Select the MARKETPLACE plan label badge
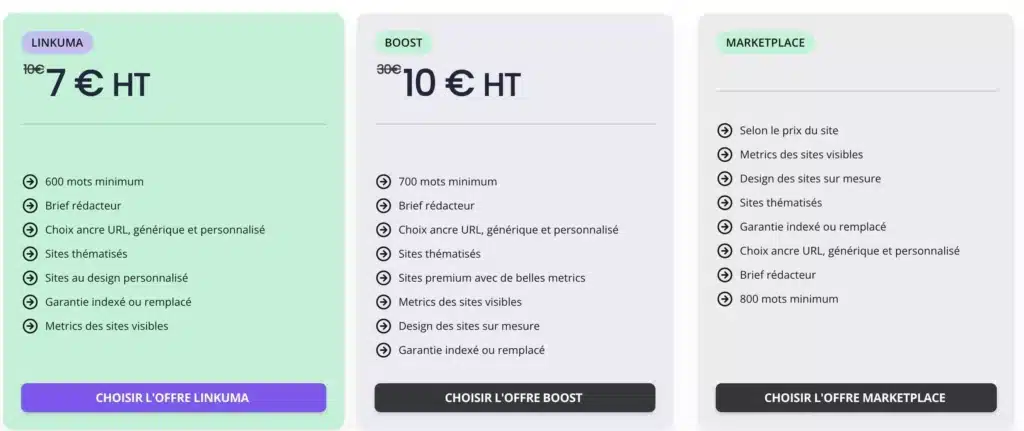This screenshot has width=1024, height=431. [765, 43]
